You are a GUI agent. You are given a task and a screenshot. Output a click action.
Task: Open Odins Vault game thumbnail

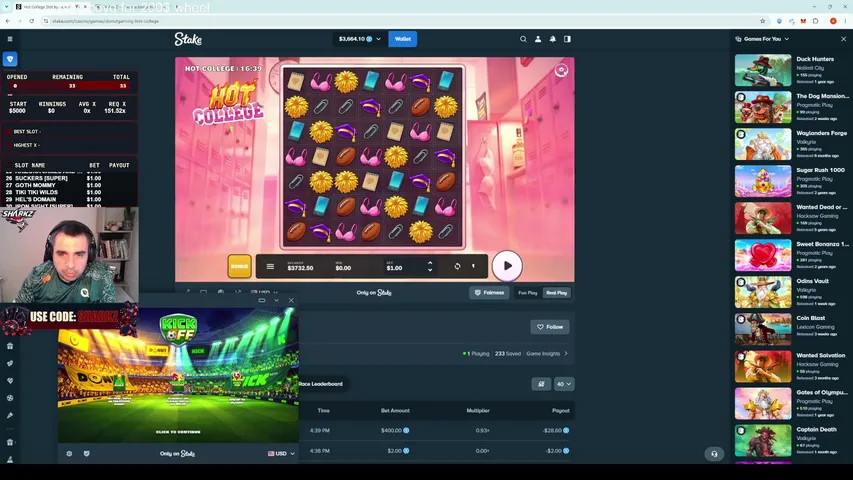(763, 292)
